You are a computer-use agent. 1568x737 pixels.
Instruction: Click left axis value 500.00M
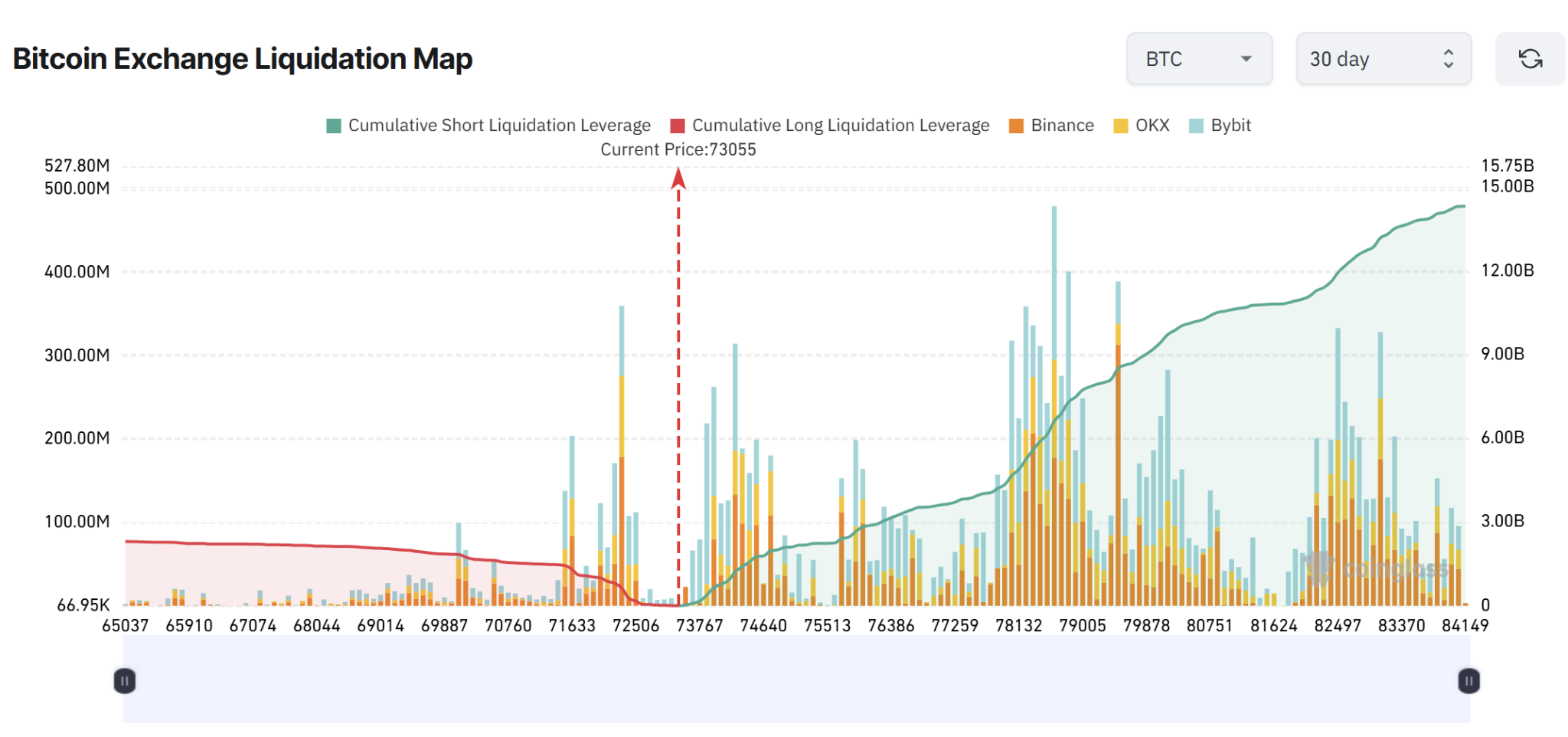coord(77,188)
